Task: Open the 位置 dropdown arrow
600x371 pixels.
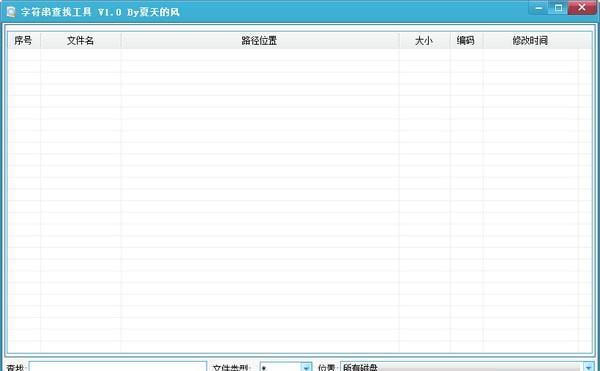Action: (589, 367)
